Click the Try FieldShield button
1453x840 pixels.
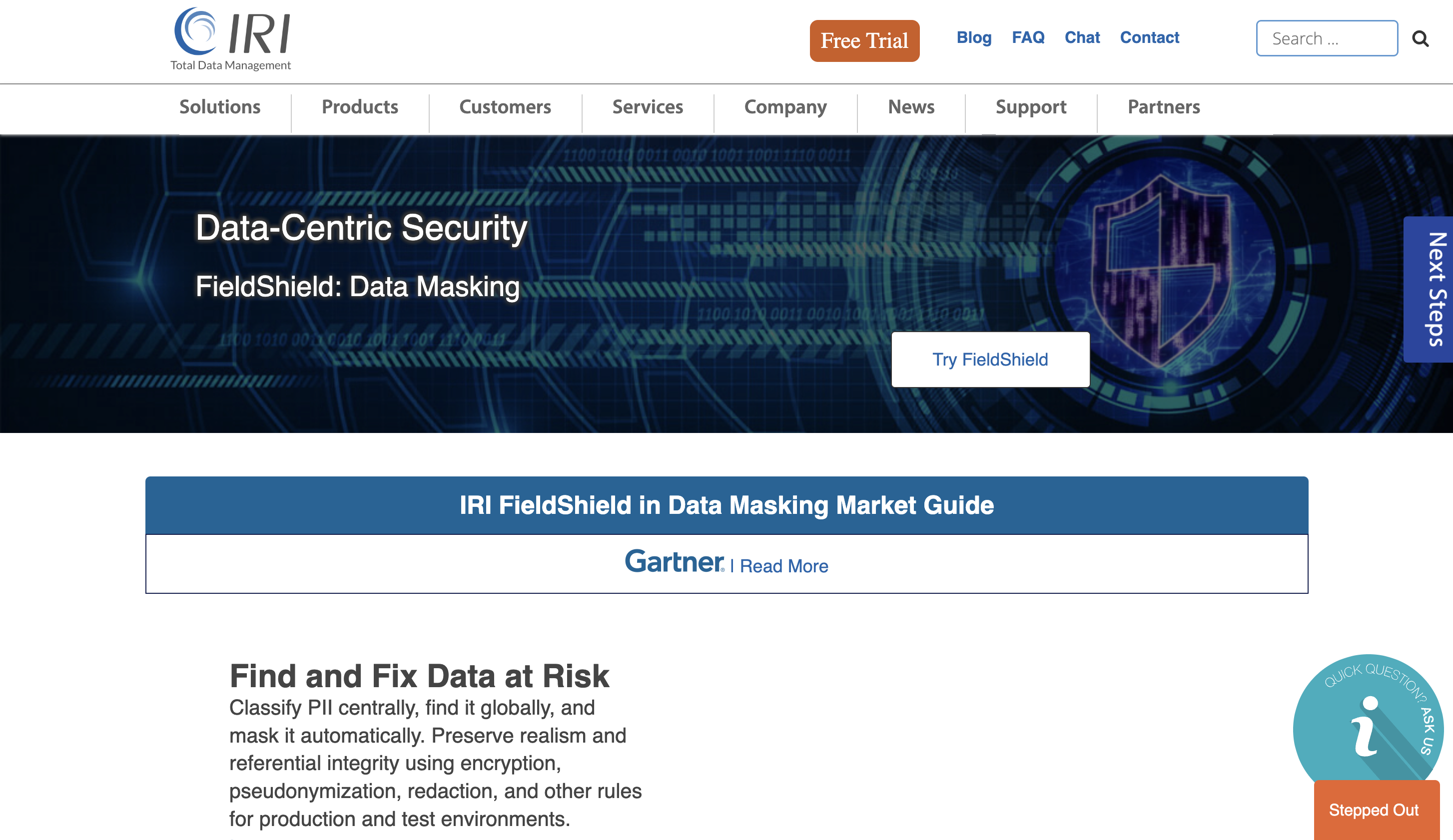(989, 359)
